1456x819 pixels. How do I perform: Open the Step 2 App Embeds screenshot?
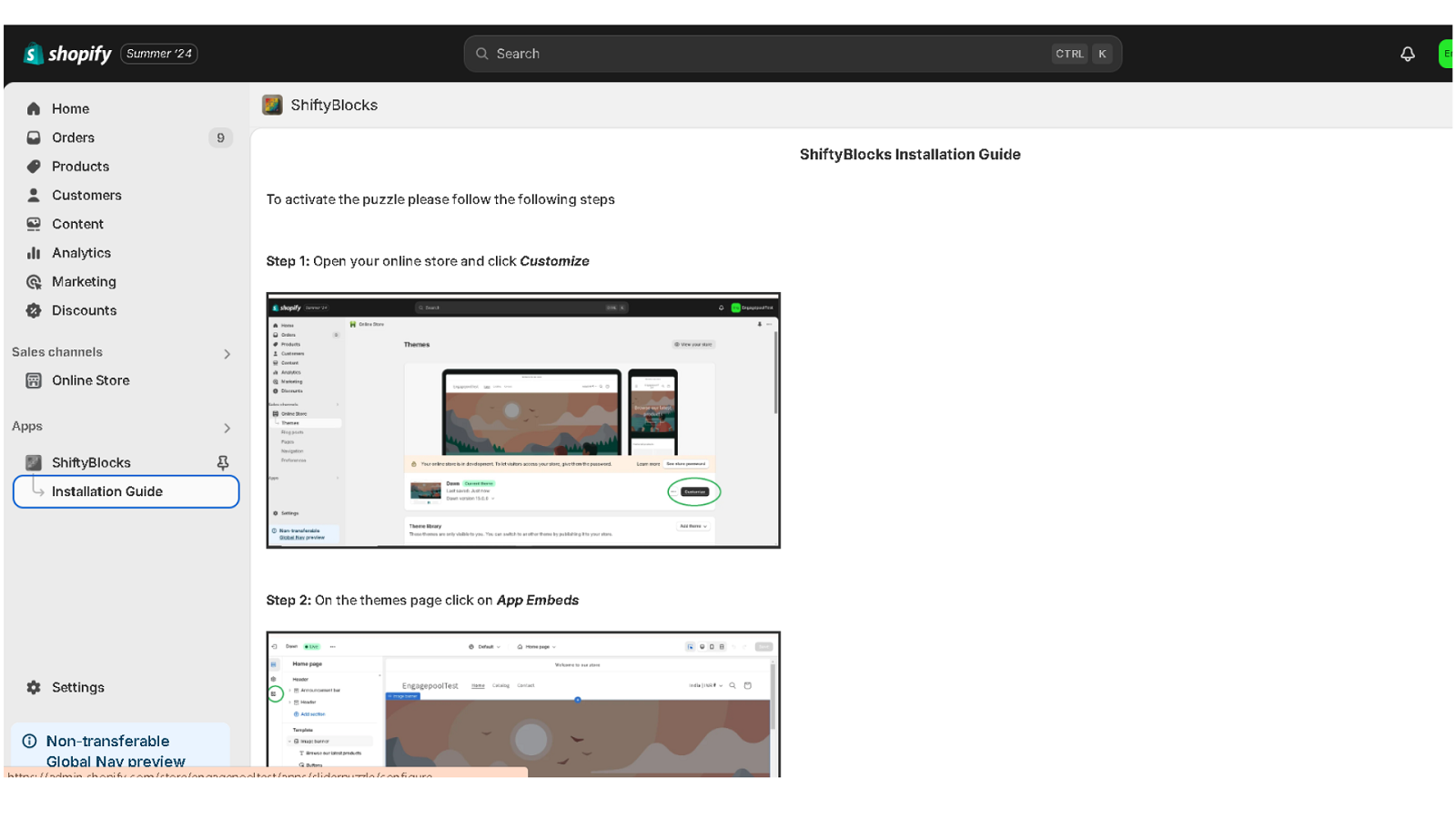point(523,704)
